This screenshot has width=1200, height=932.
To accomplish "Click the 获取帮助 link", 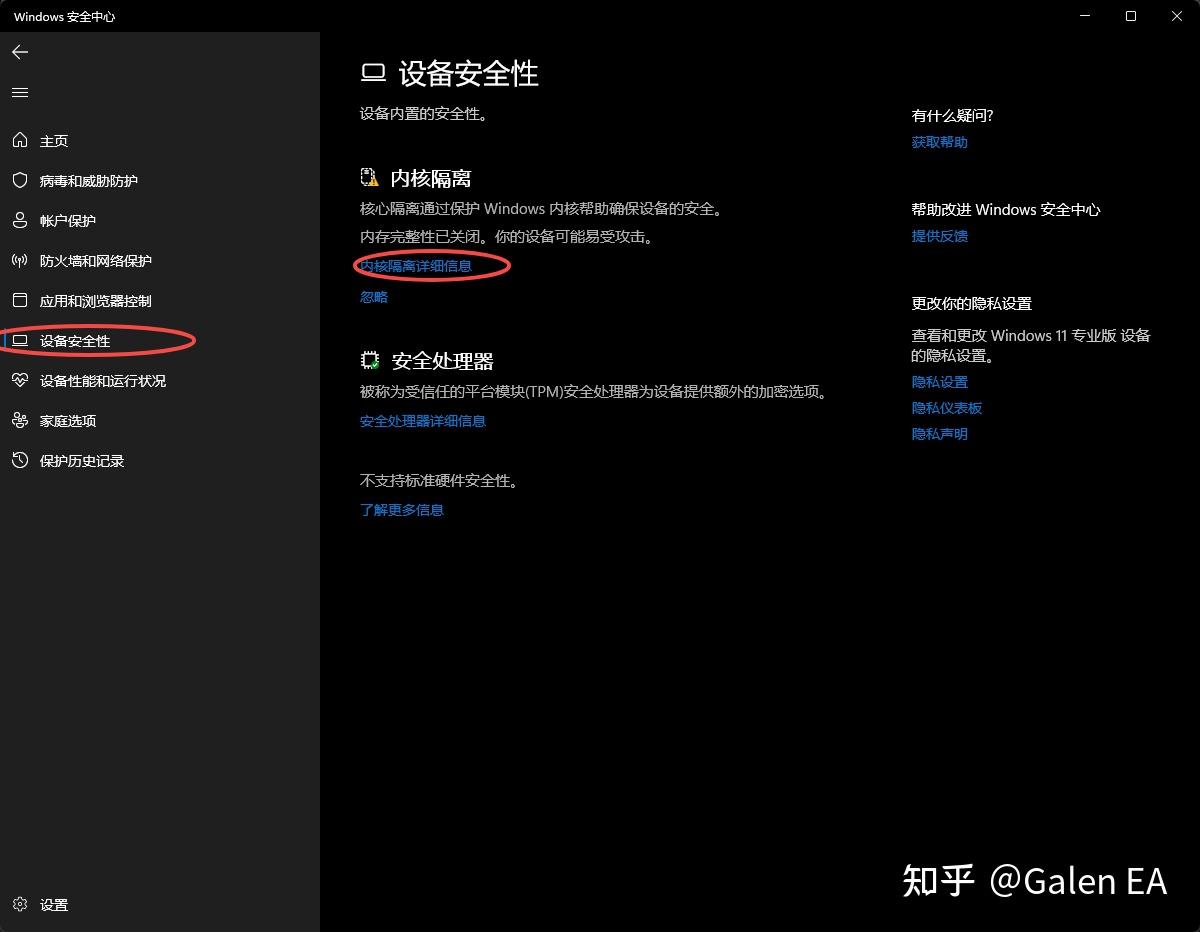I will [940, 142].
